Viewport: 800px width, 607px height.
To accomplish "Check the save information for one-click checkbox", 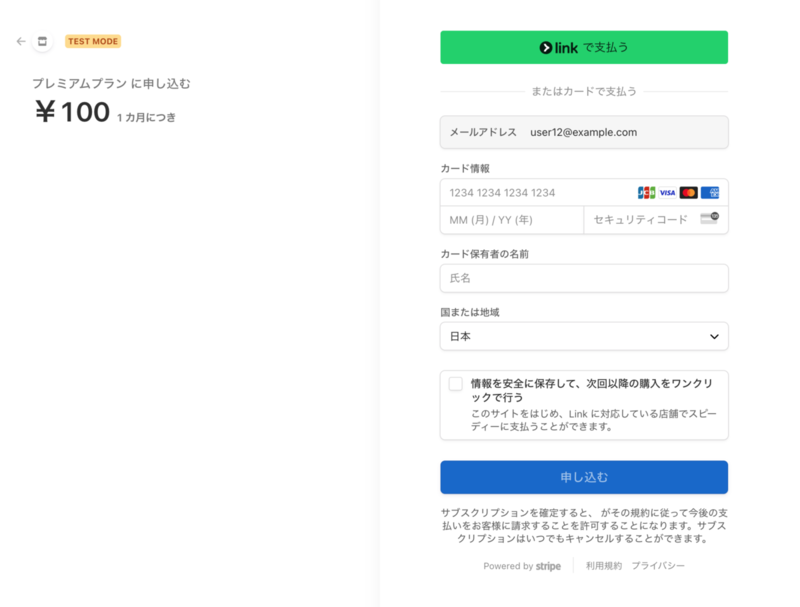I will 456,384.
